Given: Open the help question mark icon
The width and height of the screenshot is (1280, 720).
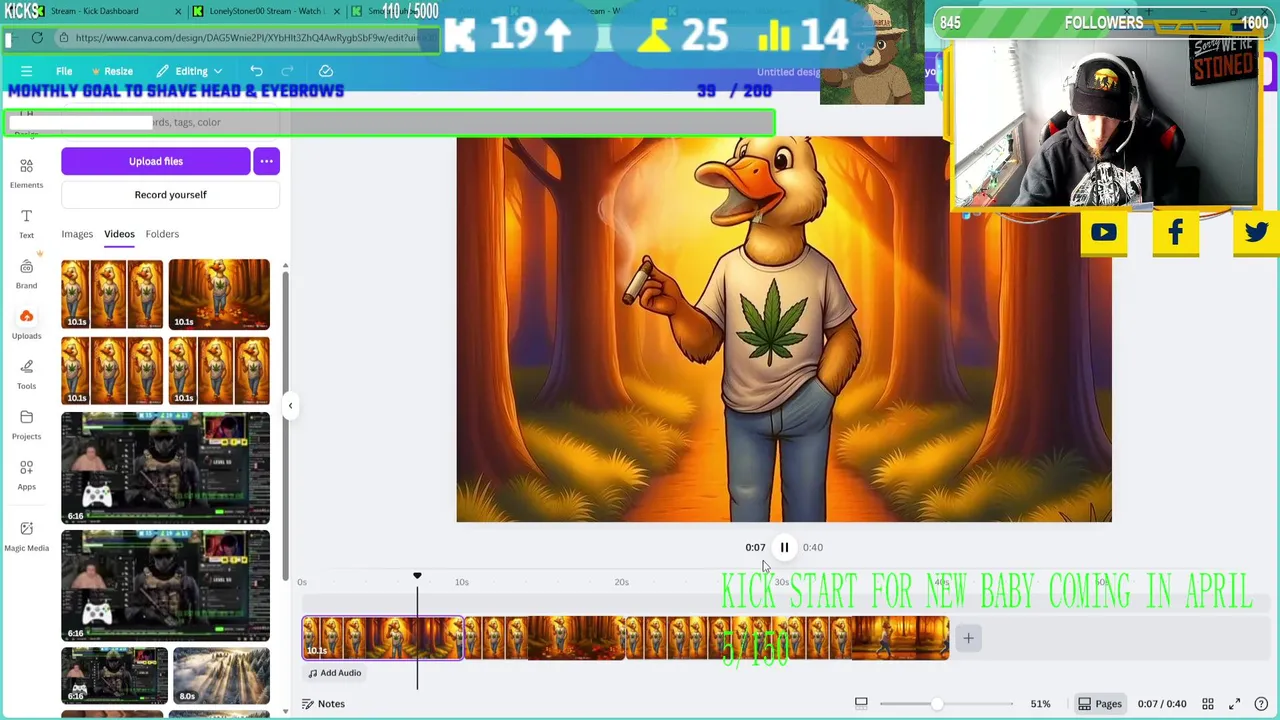Looking at the screenshot, I should point(1261,704).
